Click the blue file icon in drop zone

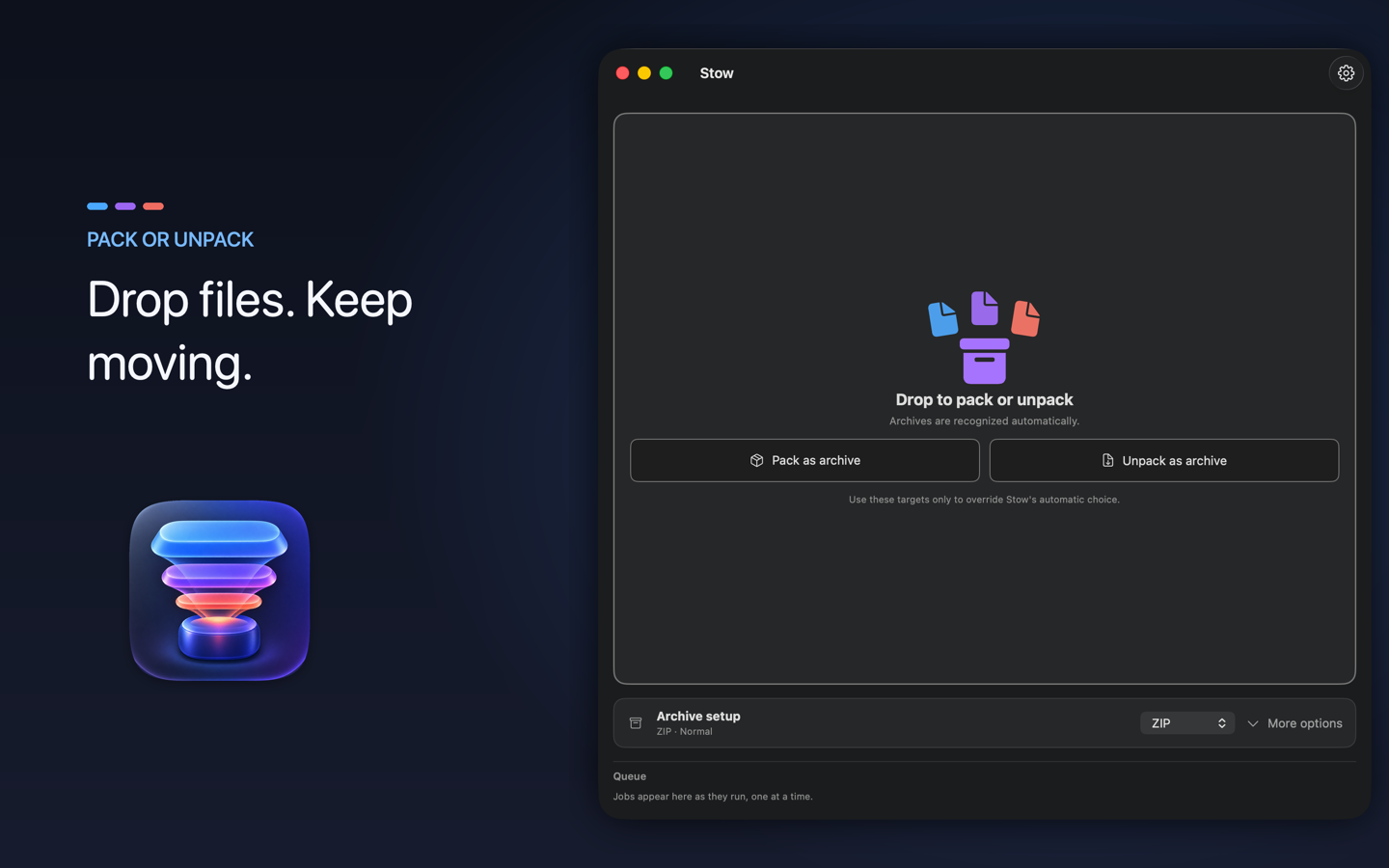point(942,318)
